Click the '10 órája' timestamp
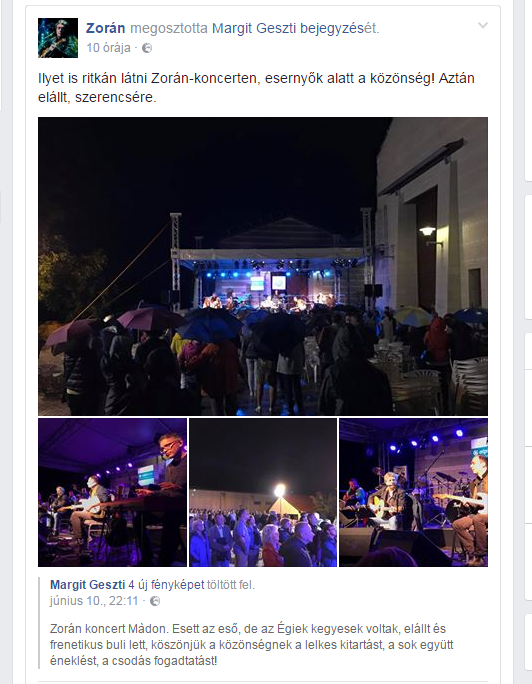This screenshot has height=684, width=532. tap(108, 48)
